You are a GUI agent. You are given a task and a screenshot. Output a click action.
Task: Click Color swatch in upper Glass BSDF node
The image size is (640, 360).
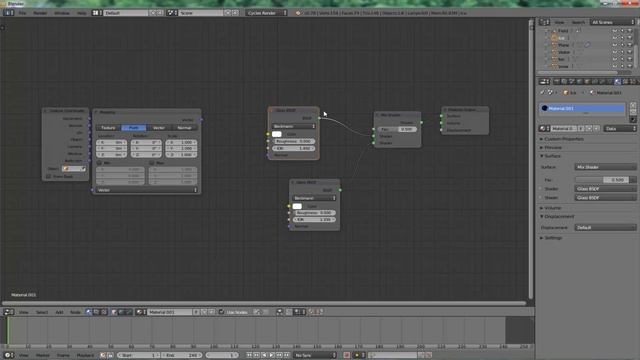point(277,134)
